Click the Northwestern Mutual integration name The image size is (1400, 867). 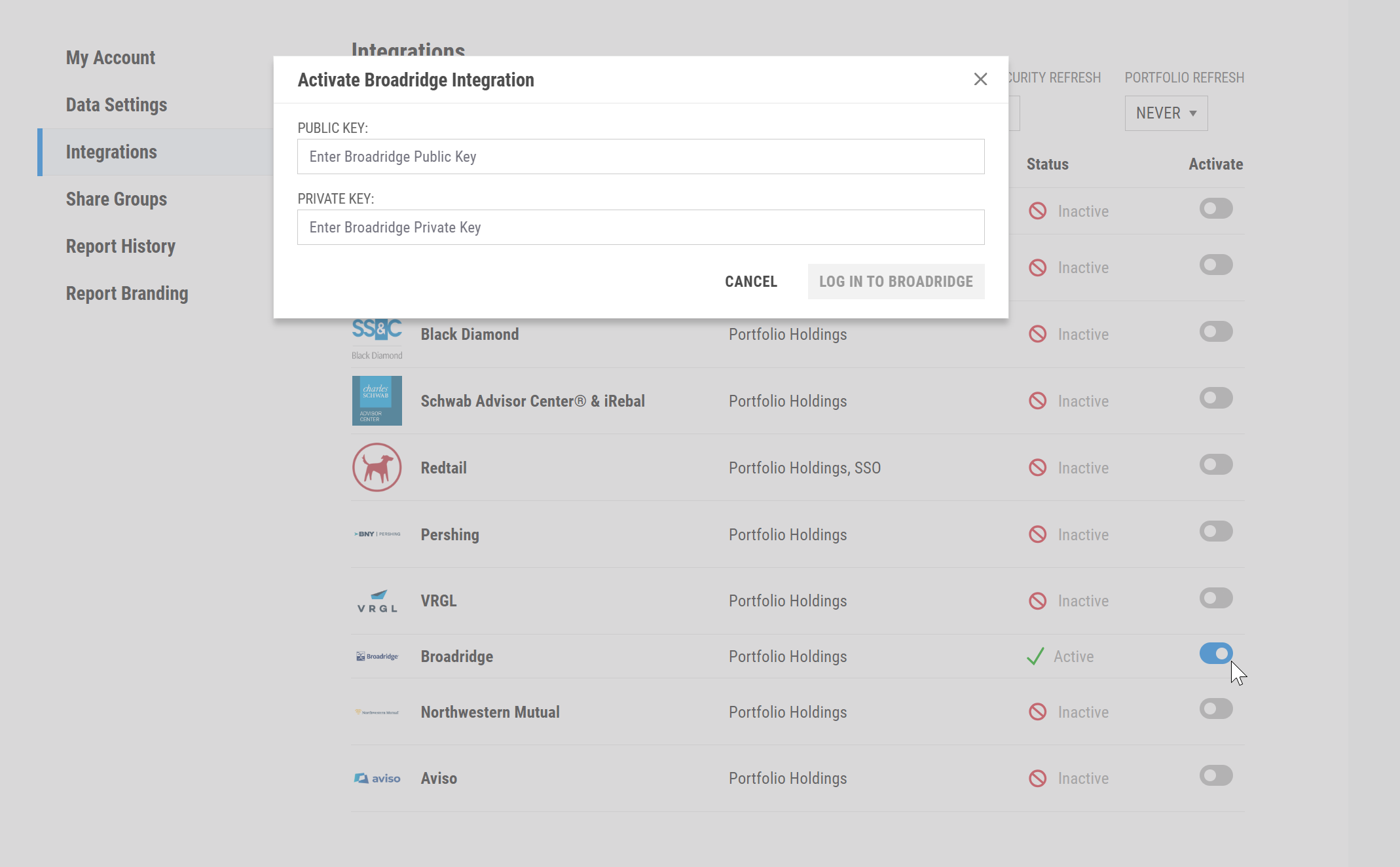(x=490, y=712)
